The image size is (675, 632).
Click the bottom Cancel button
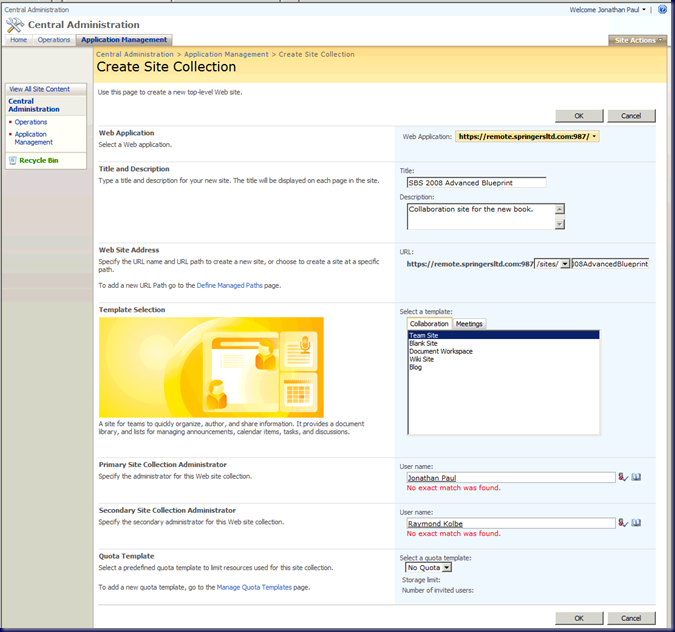tap(631, 618)
